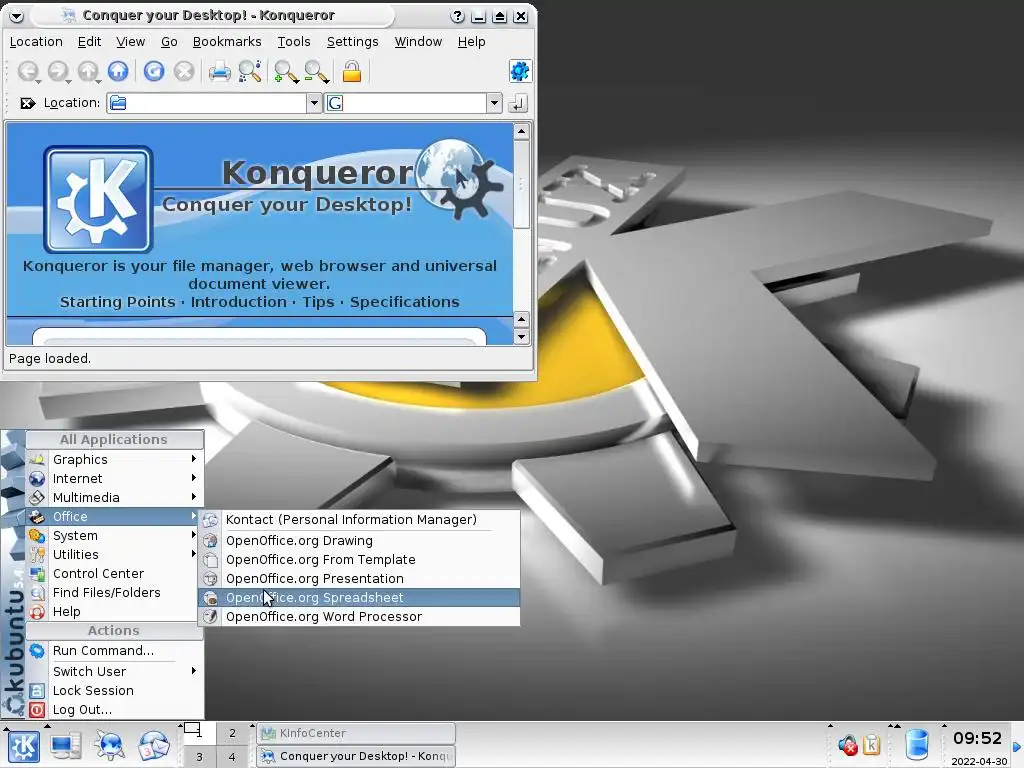1024x768 pixels.
Task: Expand the Internet submenu
Action: pos(115,478)
